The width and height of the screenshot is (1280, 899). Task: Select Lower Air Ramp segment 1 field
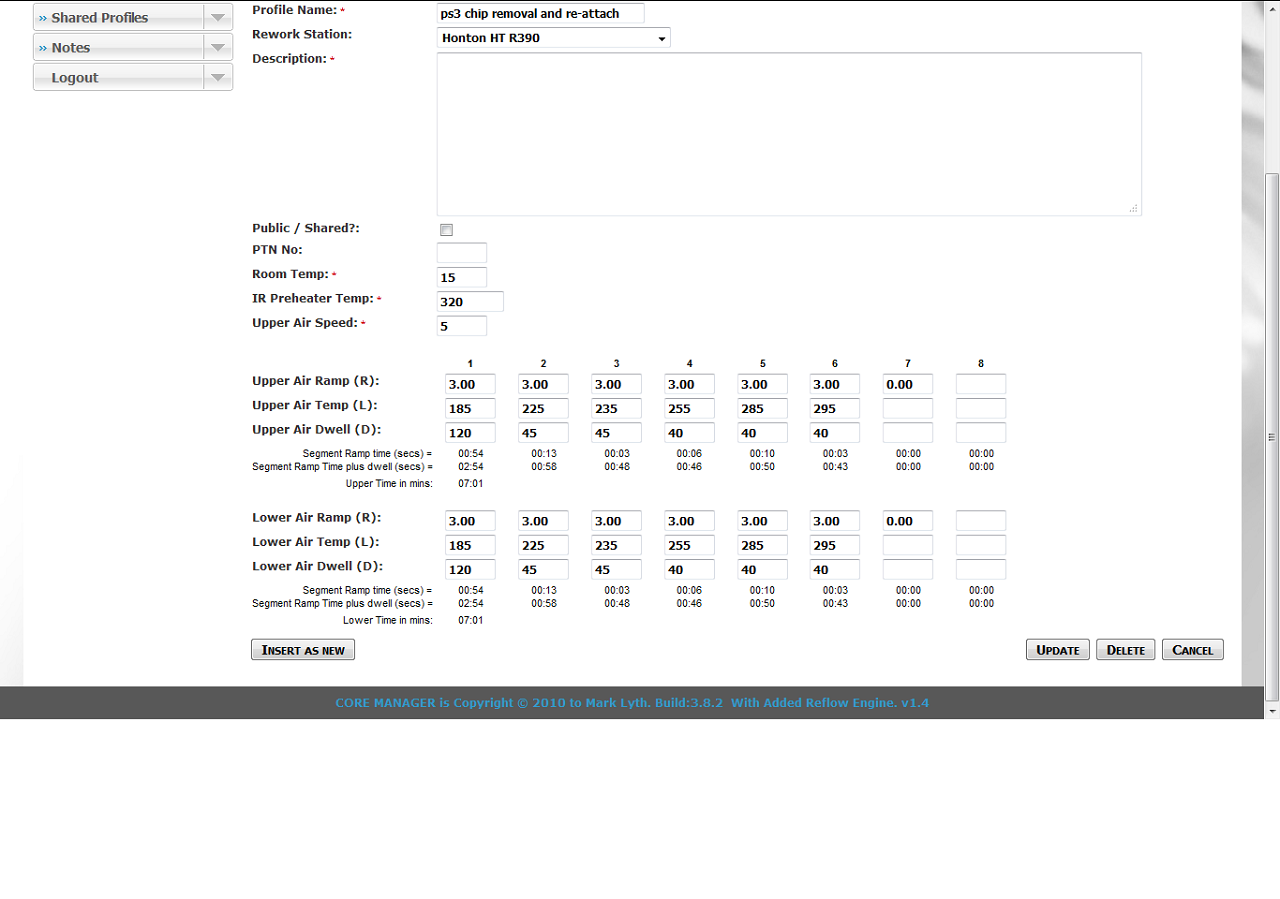click(x=470, y=521)
